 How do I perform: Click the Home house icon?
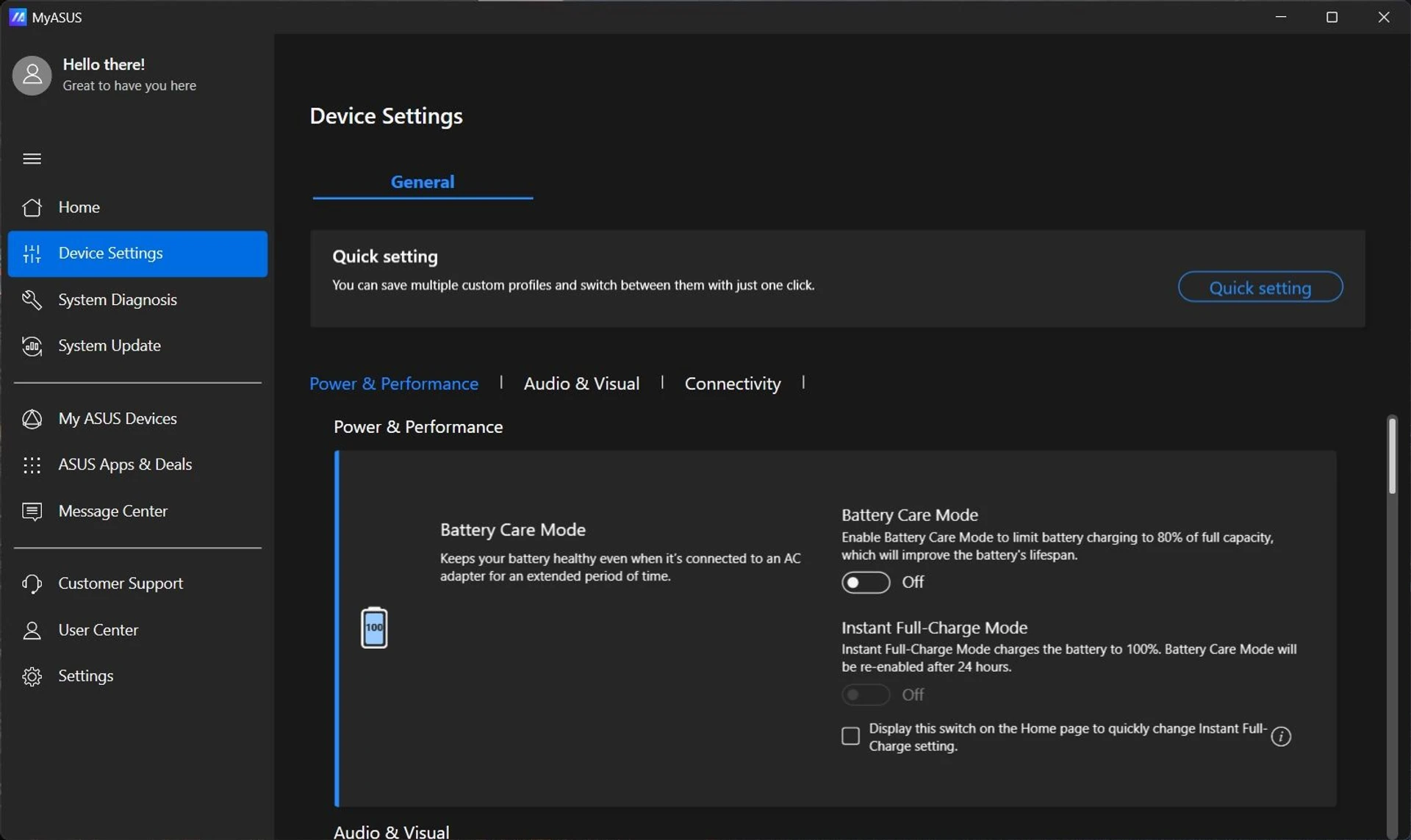pyautogui.click(x=32, y=207)
